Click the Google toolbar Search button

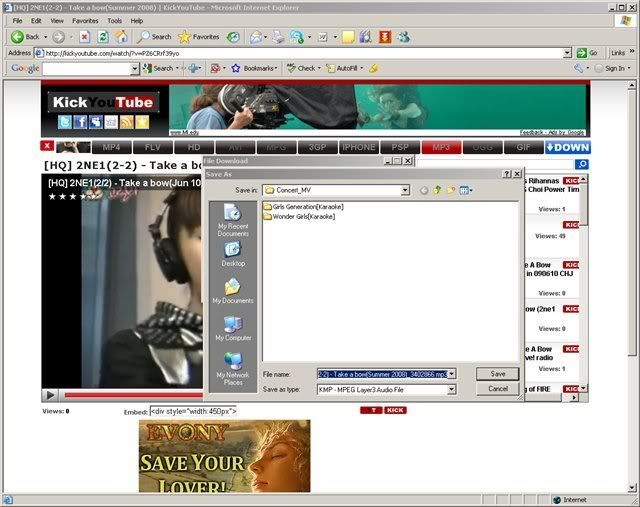pyautogui.click(x=158, y=69)
